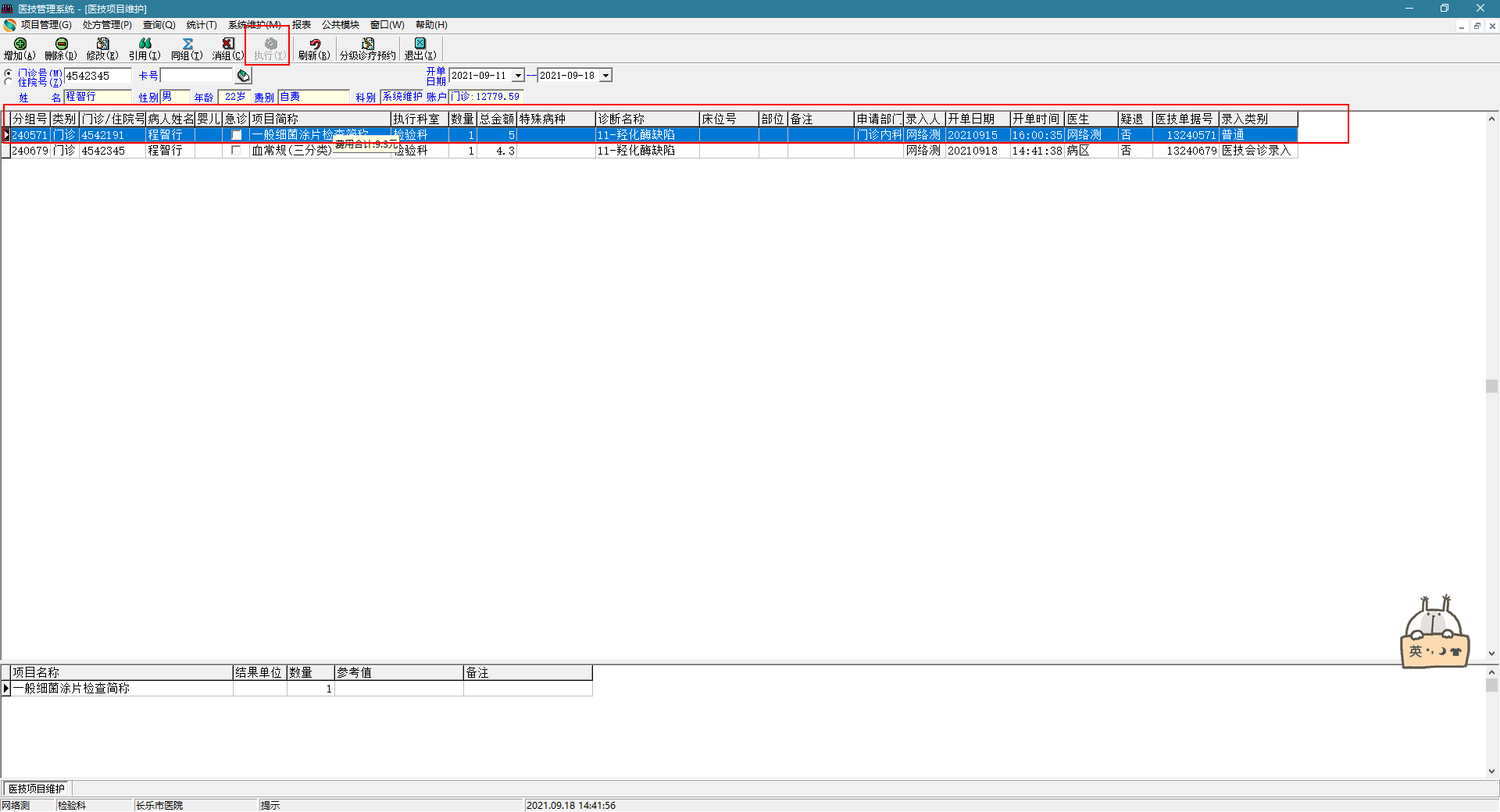This screenshot has width=1500, height=812.
Task: Select the 住院号(Z) radio button
Action: coord(9,82)
